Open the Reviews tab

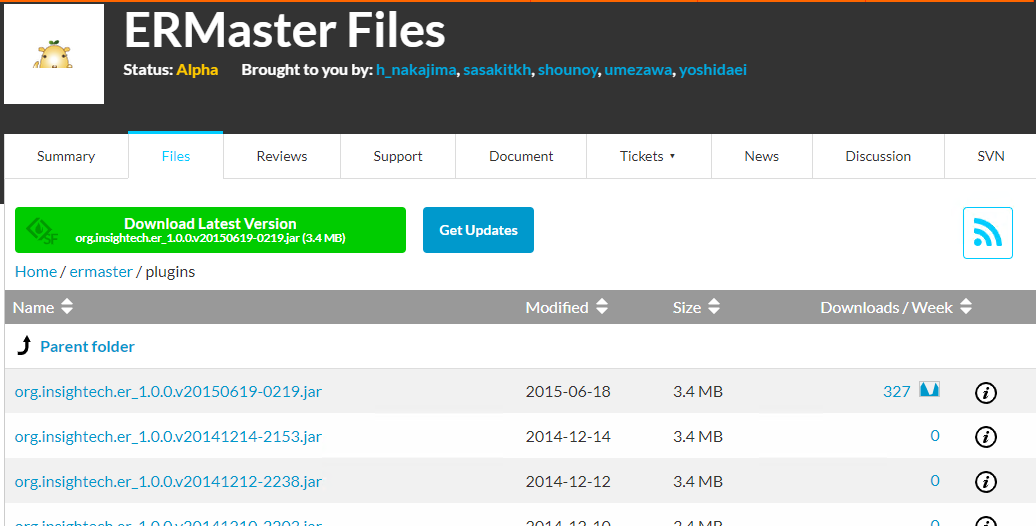click(x=282, y=156)
